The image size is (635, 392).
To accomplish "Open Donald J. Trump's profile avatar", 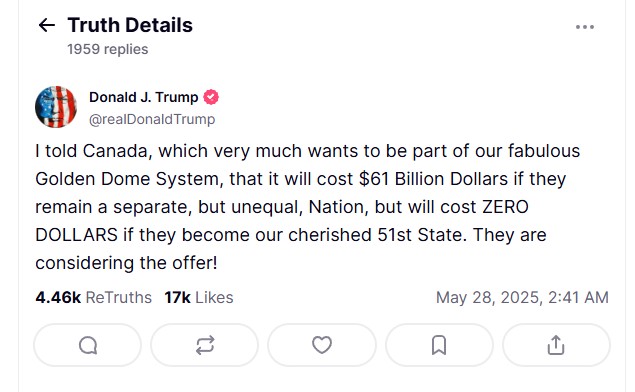I will tap(56, 107).
